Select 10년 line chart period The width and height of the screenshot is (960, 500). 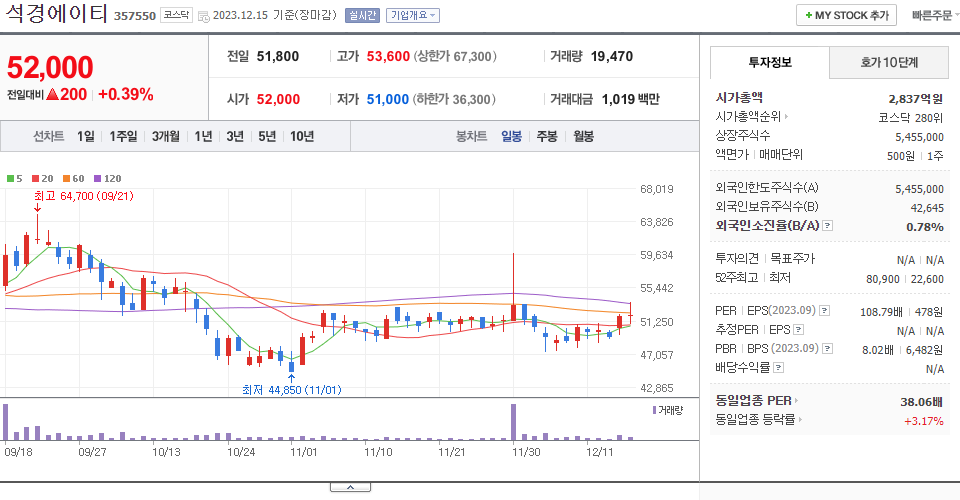coord(302,136)
